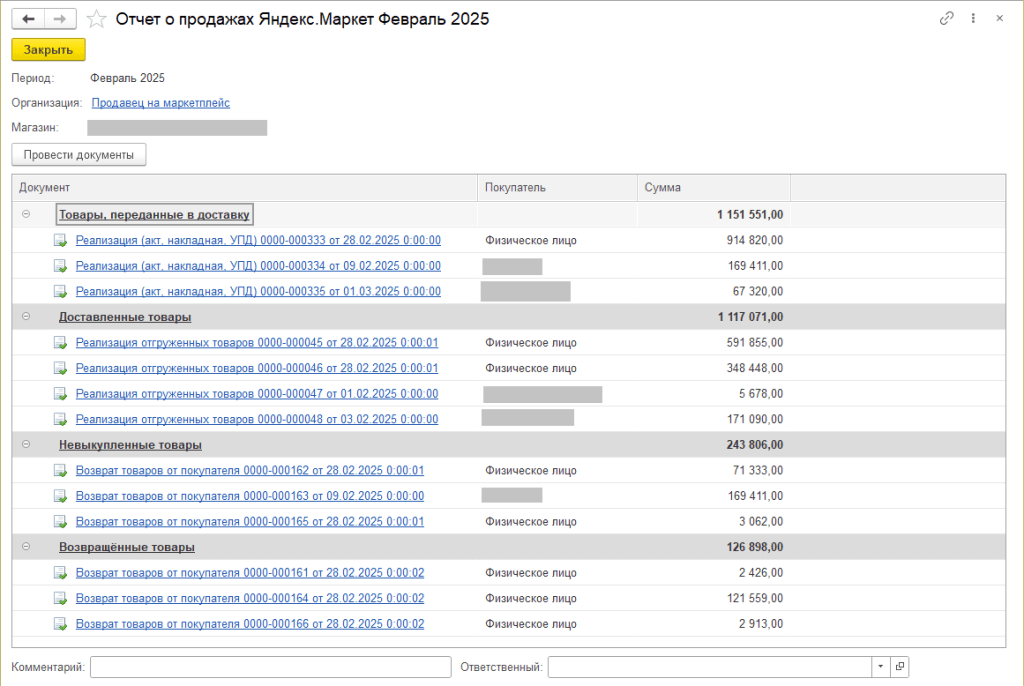Collapse the Невыкупленные товары group

click(26, 444)
